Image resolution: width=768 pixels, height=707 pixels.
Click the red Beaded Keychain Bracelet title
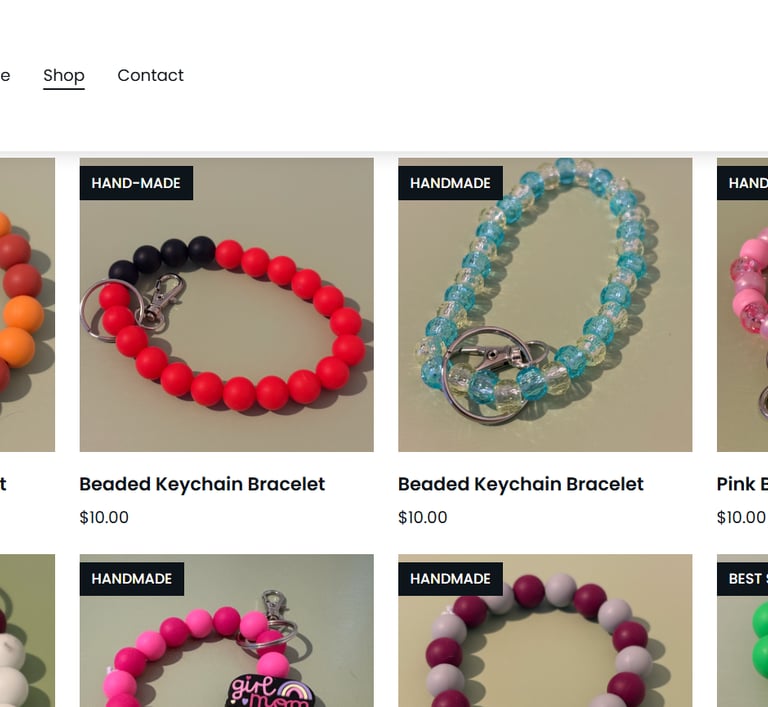(202, 484)
